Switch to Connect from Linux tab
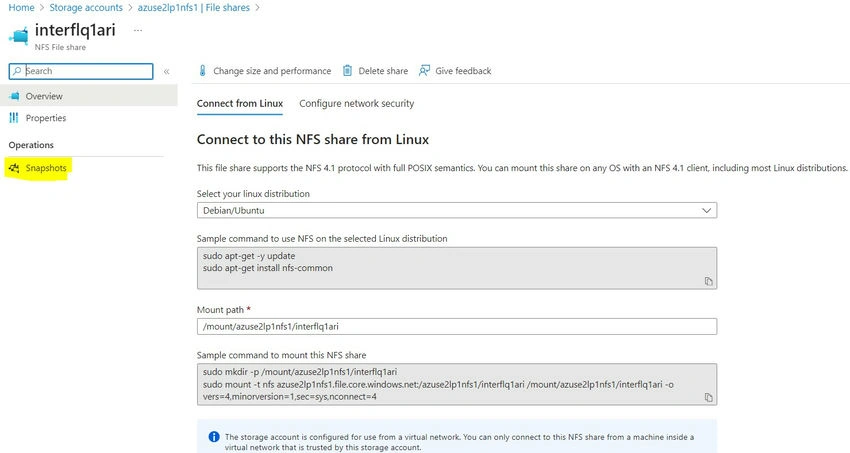 click(x=240, y=103)
